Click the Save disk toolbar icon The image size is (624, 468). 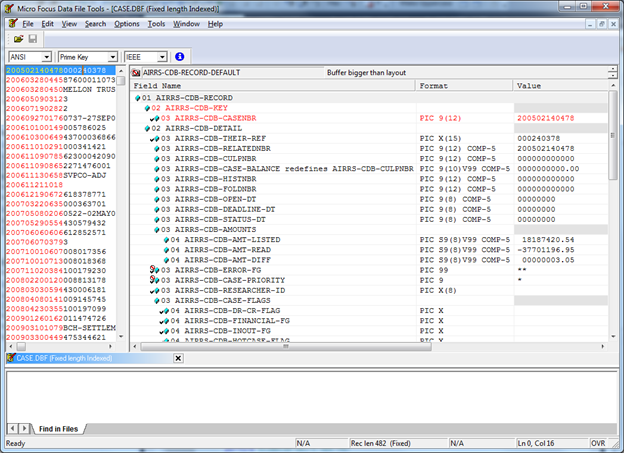point(33,39)
